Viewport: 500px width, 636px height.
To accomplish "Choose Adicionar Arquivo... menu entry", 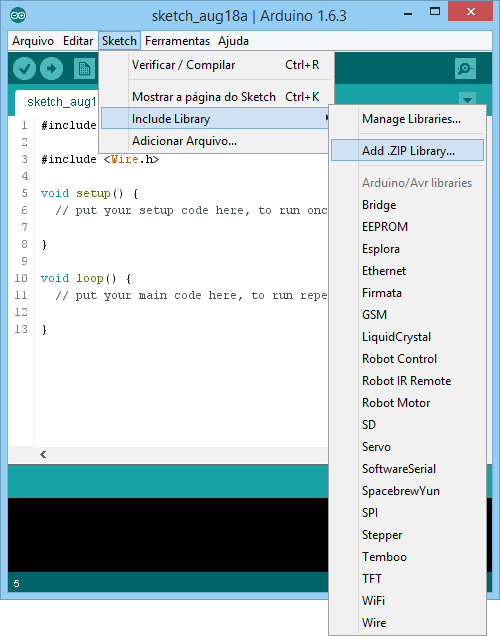I will 215,141.
